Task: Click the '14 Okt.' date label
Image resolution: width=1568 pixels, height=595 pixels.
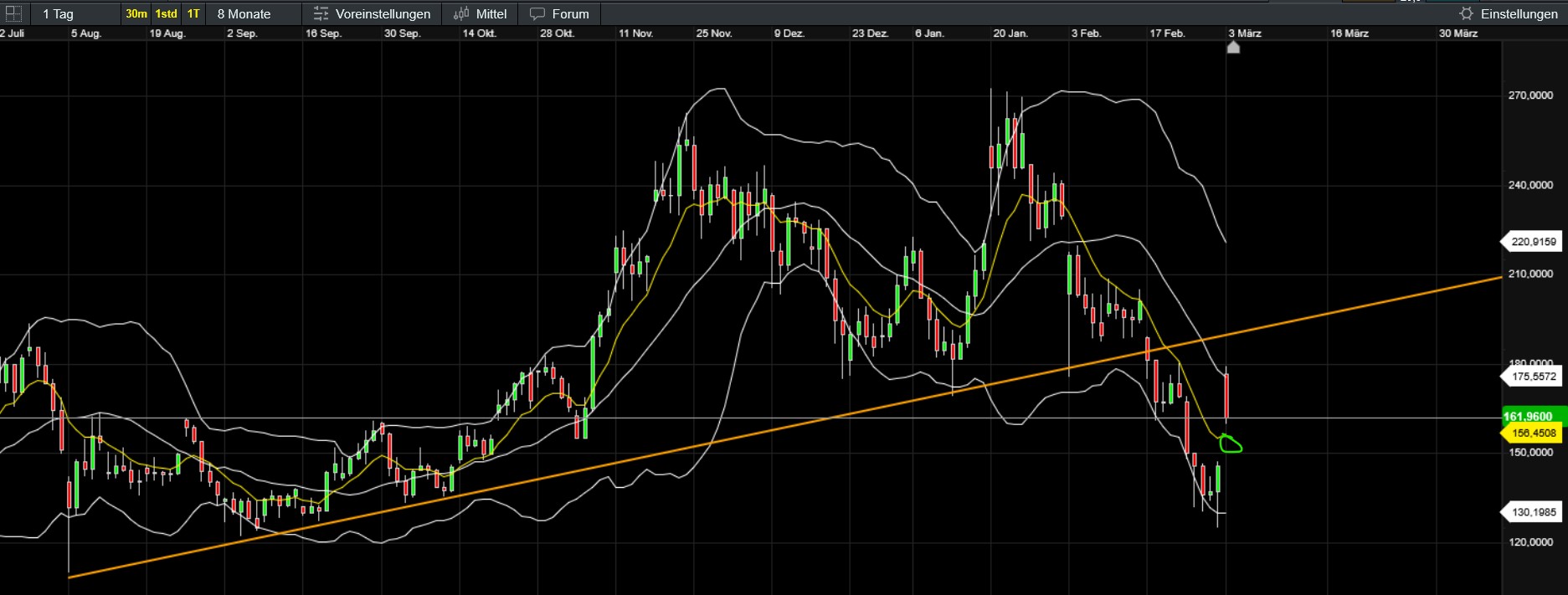Action: coord(480,33)
